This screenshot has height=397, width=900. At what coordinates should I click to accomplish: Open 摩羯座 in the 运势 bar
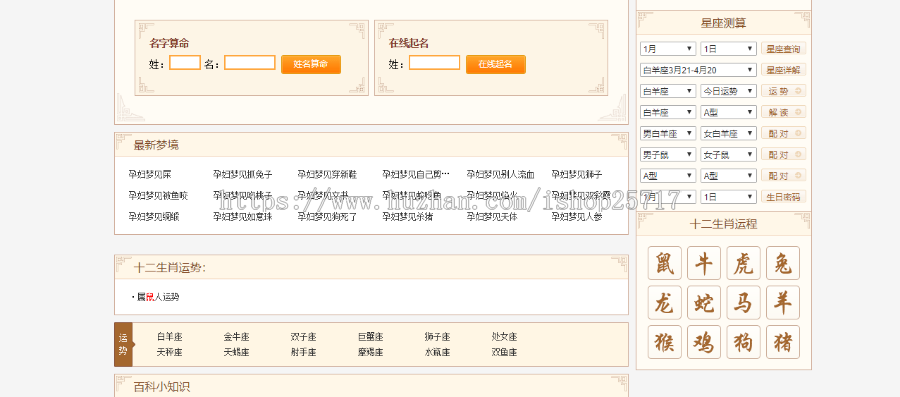tap(370, 353)
